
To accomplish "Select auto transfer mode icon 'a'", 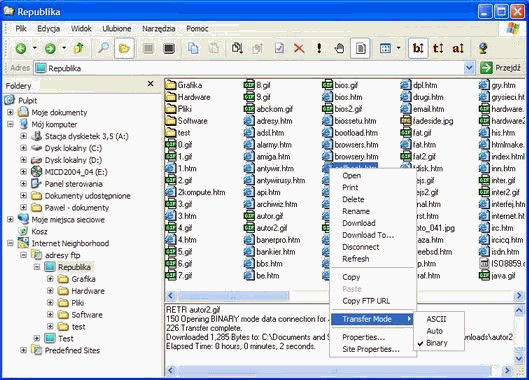I will (458, 48).
